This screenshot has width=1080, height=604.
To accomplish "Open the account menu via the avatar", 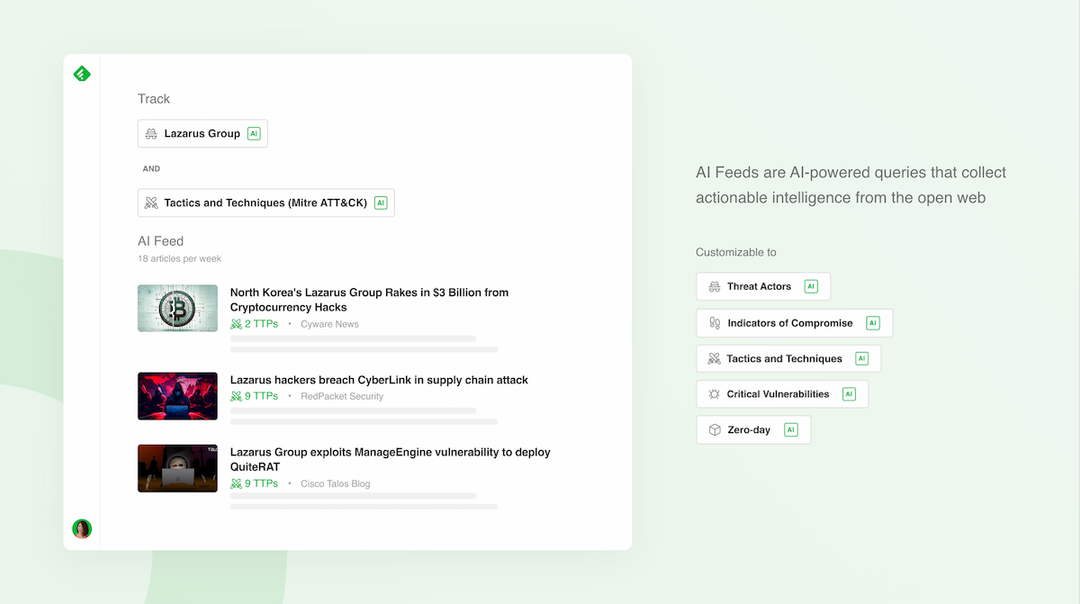I will click(81, 528).
